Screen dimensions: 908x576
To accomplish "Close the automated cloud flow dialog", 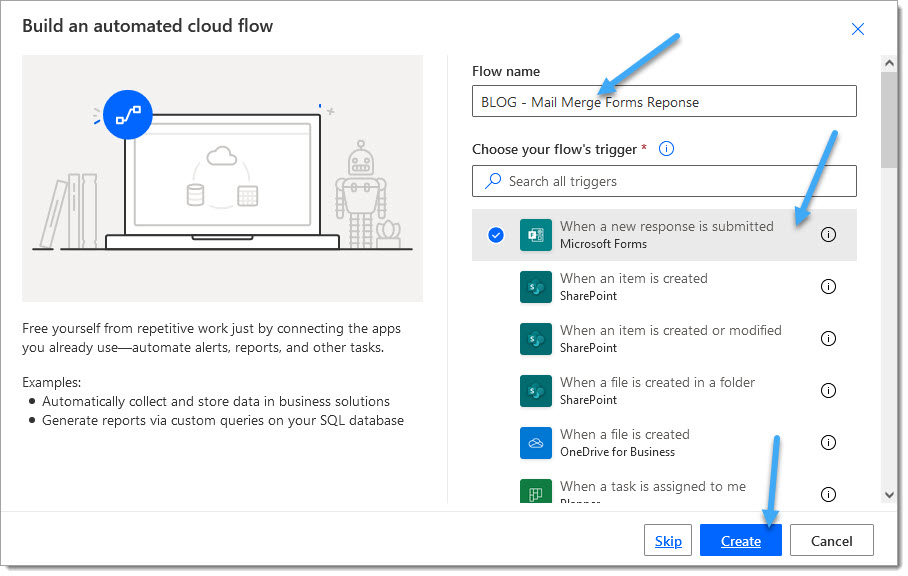I will tap(857, 29).
